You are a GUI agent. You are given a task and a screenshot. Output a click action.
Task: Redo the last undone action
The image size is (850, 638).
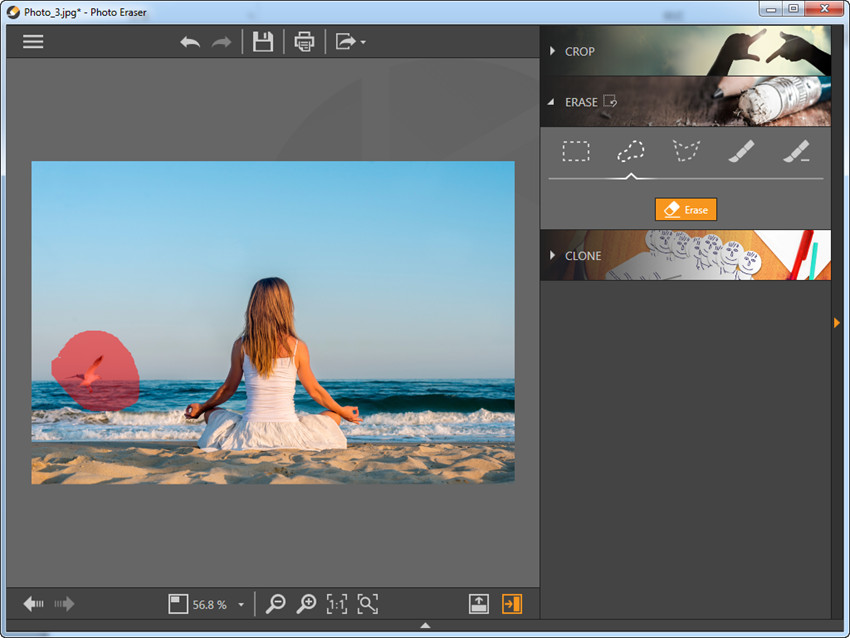pos(221,42)
